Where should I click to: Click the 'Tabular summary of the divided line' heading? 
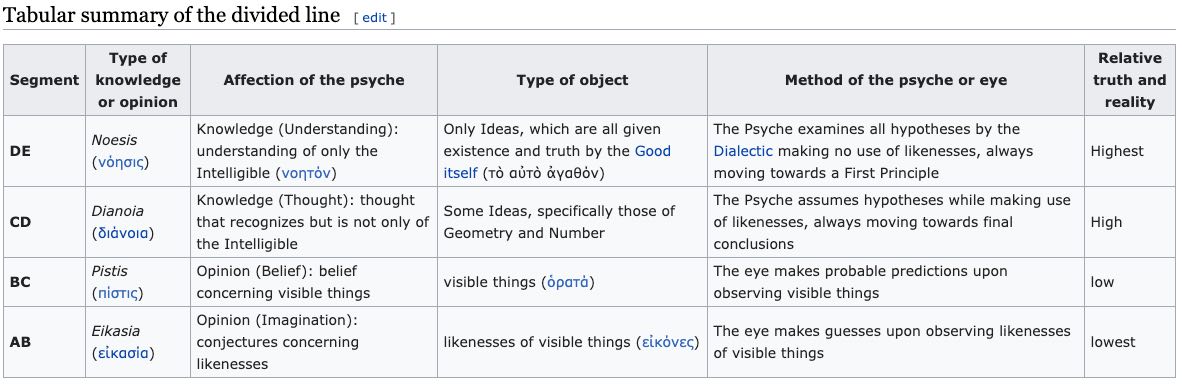coord(172,14)
